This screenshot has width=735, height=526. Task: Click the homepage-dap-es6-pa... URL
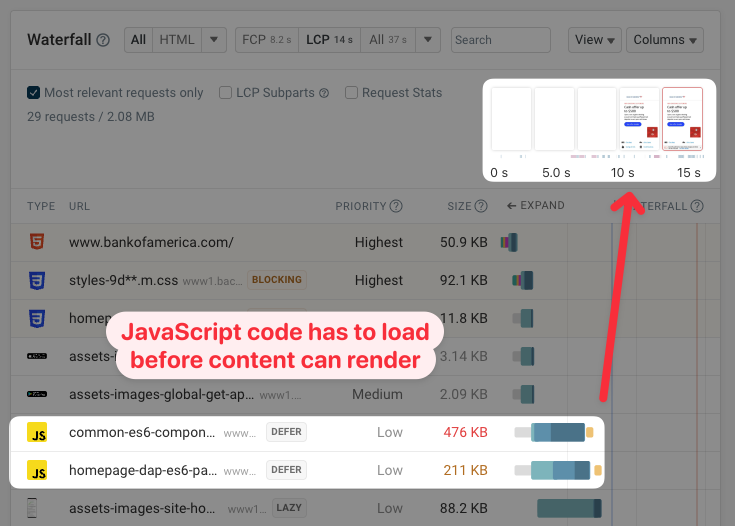pos(143,470)
